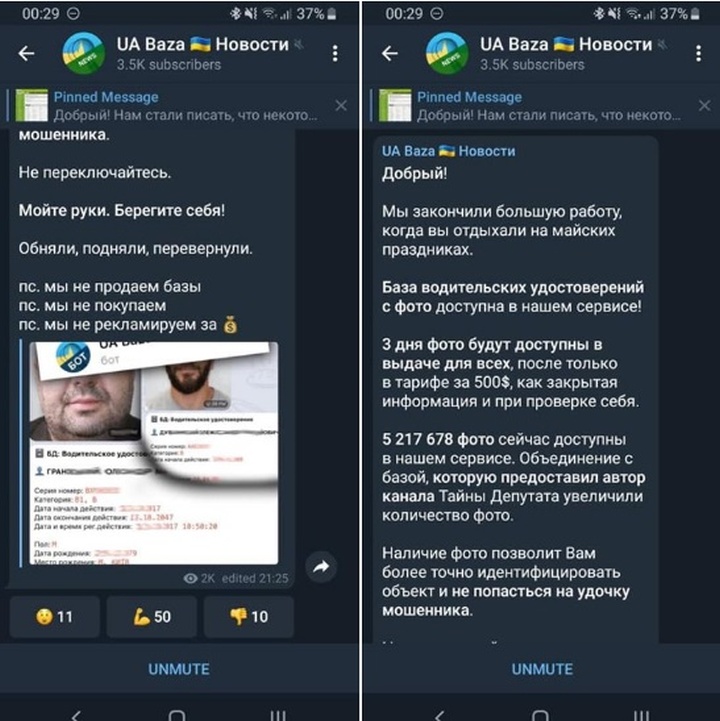
Task: Open UA Baza Новости title on left
Action: coord(202,45)
